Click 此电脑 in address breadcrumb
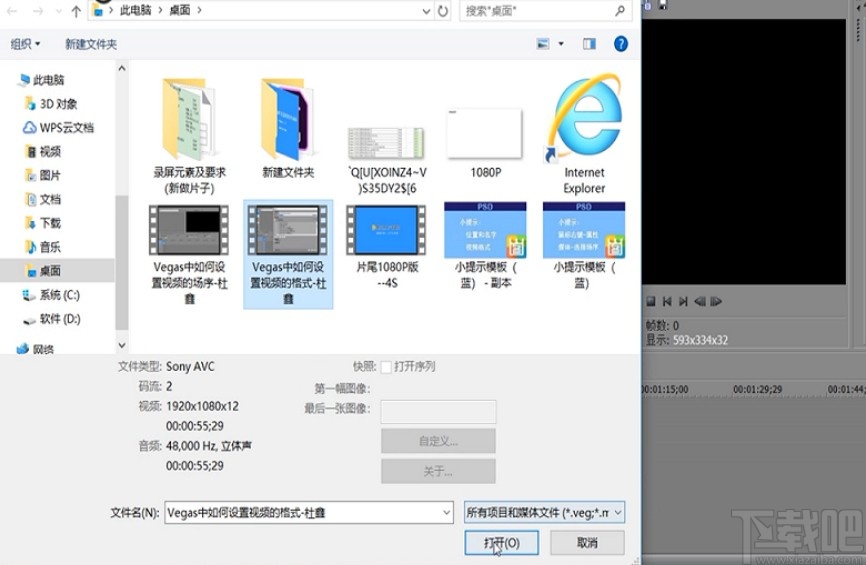 (x=135, y=10)
